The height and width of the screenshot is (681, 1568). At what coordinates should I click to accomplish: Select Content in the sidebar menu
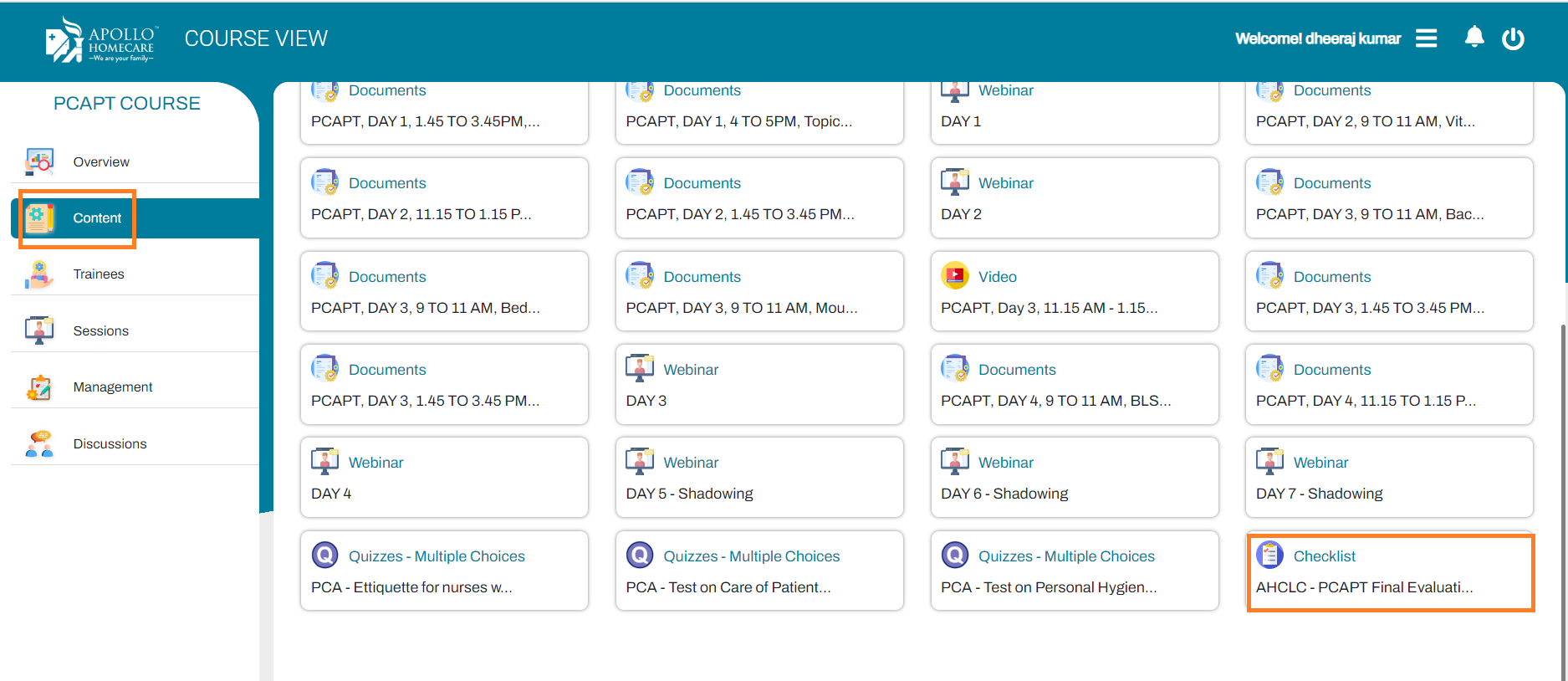[97, 218]
